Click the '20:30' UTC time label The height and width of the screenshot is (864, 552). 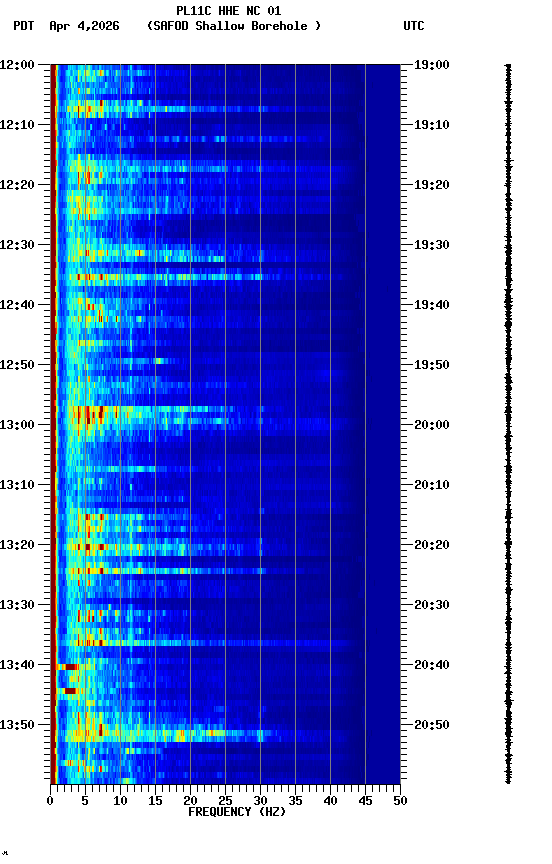432,606
